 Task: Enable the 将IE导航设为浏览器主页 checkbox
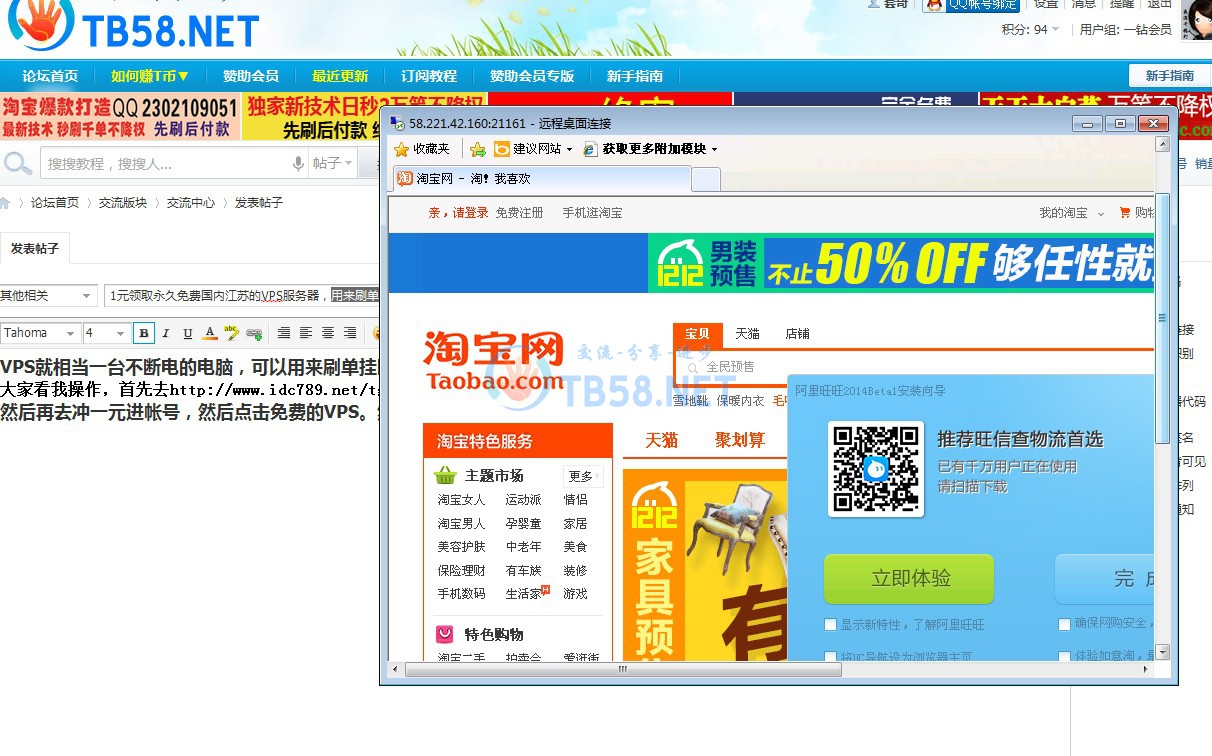pyautogui.click(x=830, y=657)
